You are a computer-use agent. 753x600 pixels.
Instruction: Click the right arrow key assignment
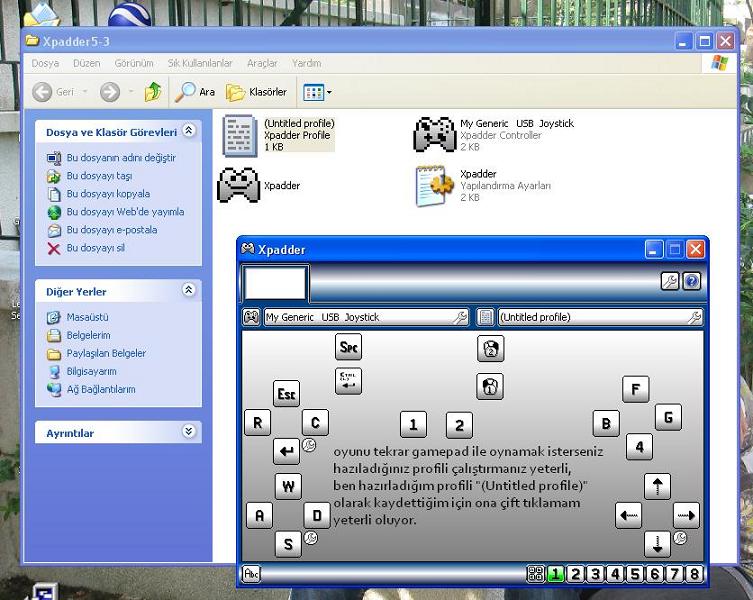click(x=686, y=515)
